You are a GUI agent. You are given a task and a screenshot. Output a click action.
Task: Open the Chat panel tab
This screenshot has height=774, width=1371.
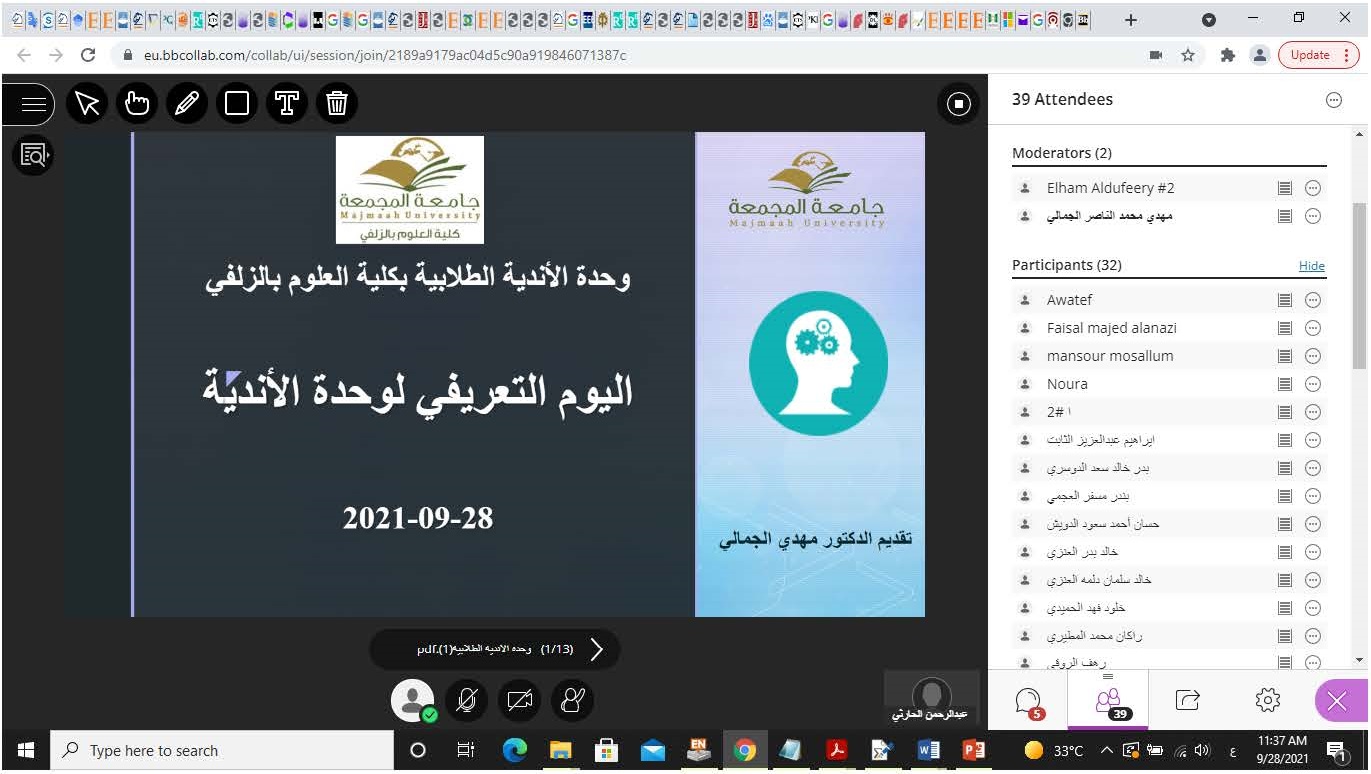tap(1028, 701)
